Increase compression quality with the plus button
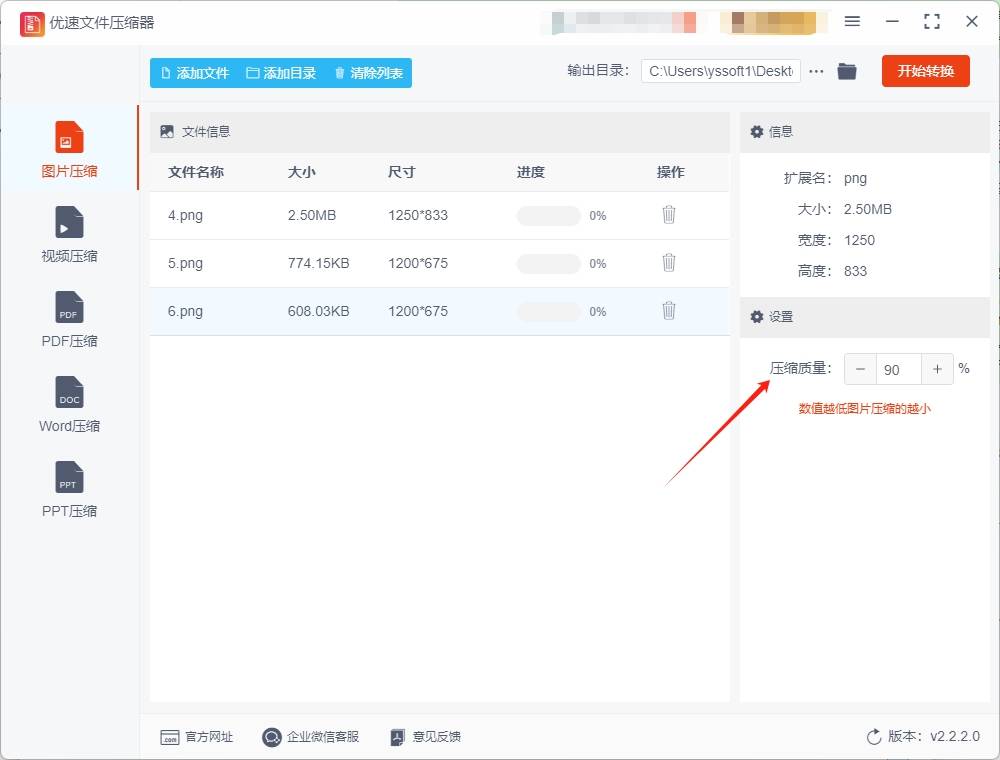Image resolution: width=1000 pixels, height=760 pixels. (937, 369)
